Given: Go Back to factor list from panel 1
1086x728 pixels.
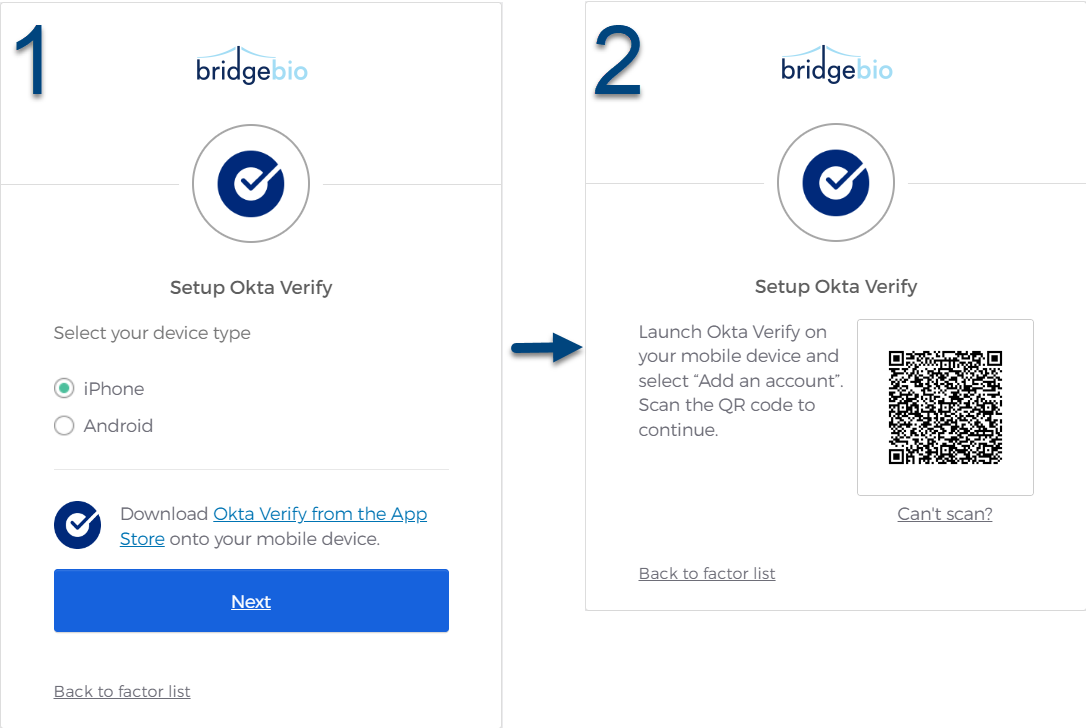Looking at the screenshot, I should pos(121,691).
